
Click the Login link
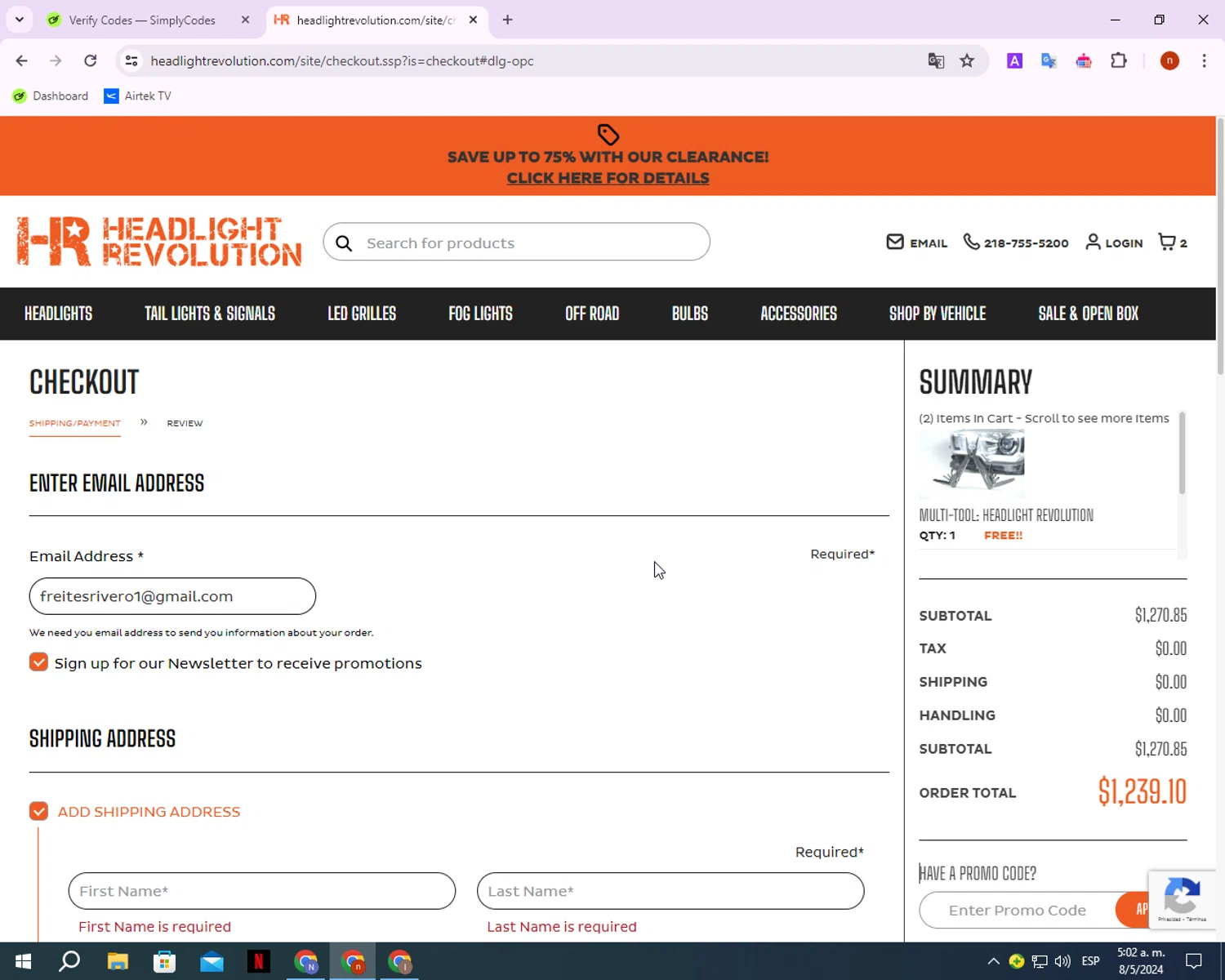[x=1114, y=243]
